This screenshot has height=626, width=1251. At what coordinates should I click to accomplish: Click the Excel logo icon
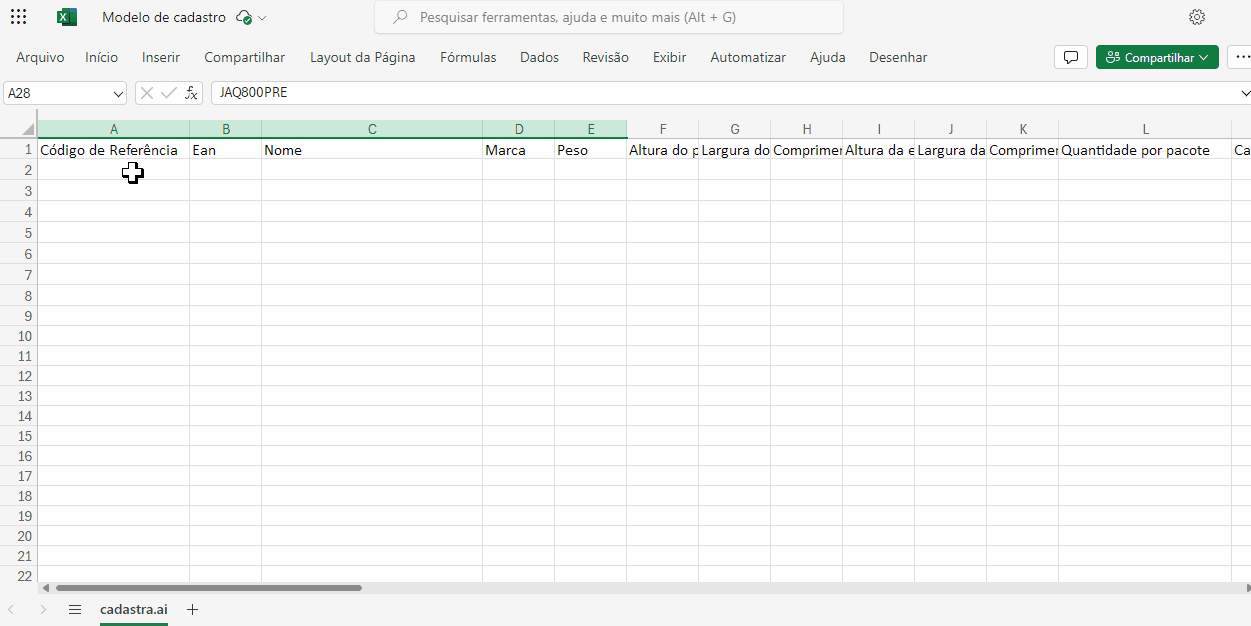(x=67, y=17)
